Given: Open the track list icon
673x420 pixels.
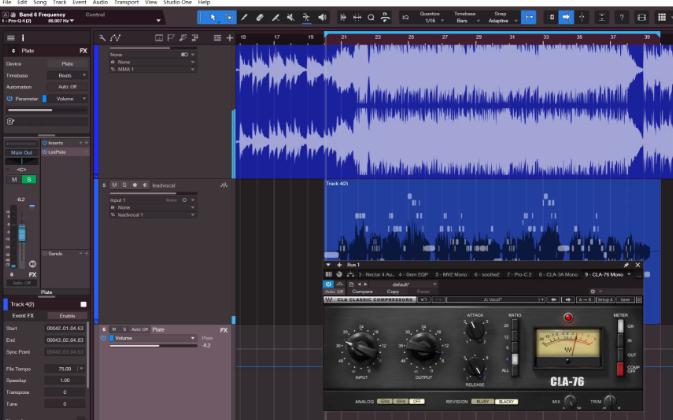Looking at the screenshot, I should (x=217, y=38).
